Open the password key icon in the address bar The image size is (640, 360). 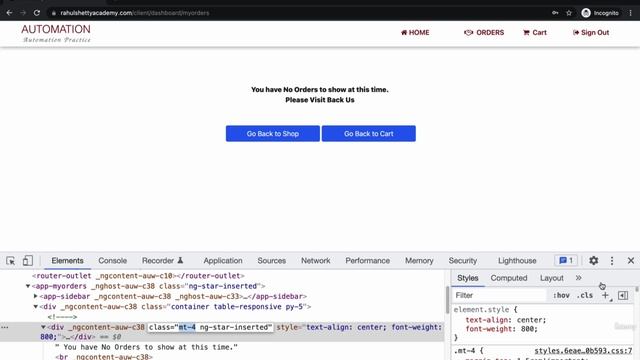pos(555,13)
